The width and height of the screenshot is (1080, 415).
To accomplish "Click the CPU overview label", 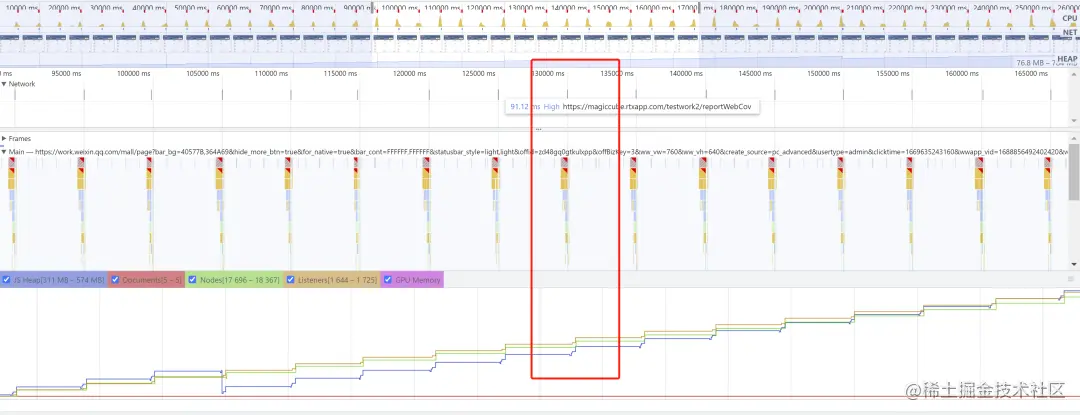I will (x=1069, y=19).
